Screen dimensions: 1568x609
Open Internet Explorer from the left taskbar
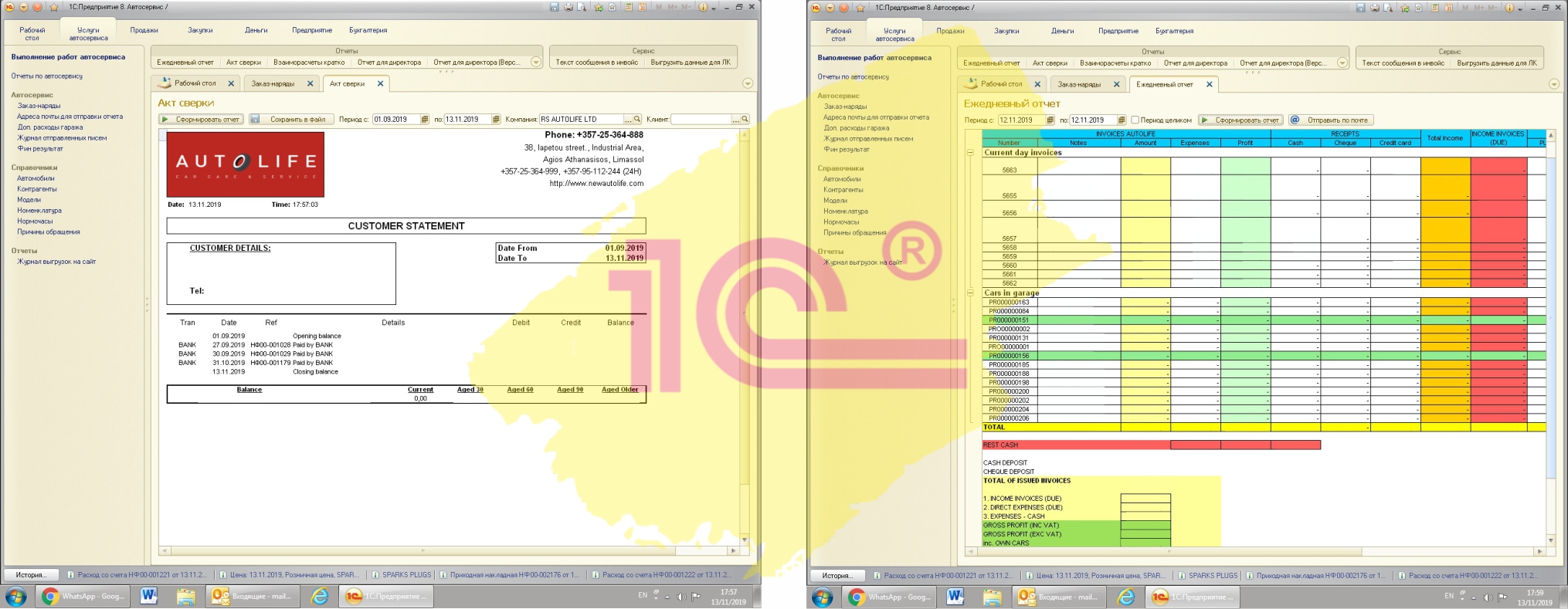[x=319, y=597]
